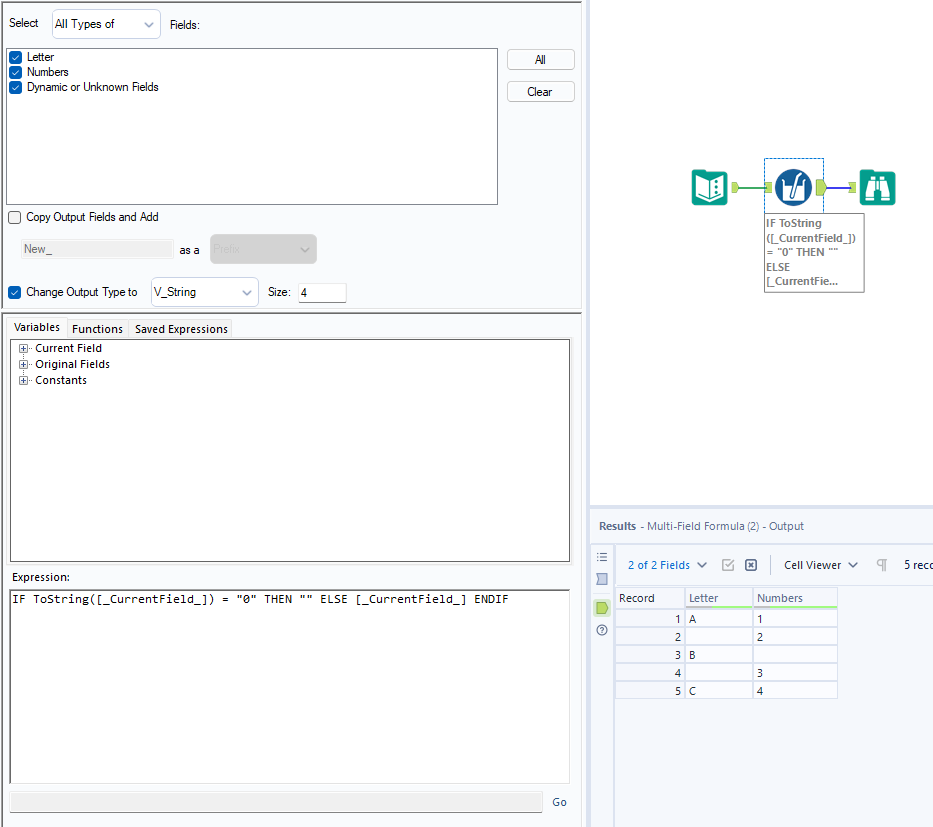Image resolution: width=933 pixels, height=827 pixels.
Task: Open the All Types select dropdown
Action: [x=105, y=23]
